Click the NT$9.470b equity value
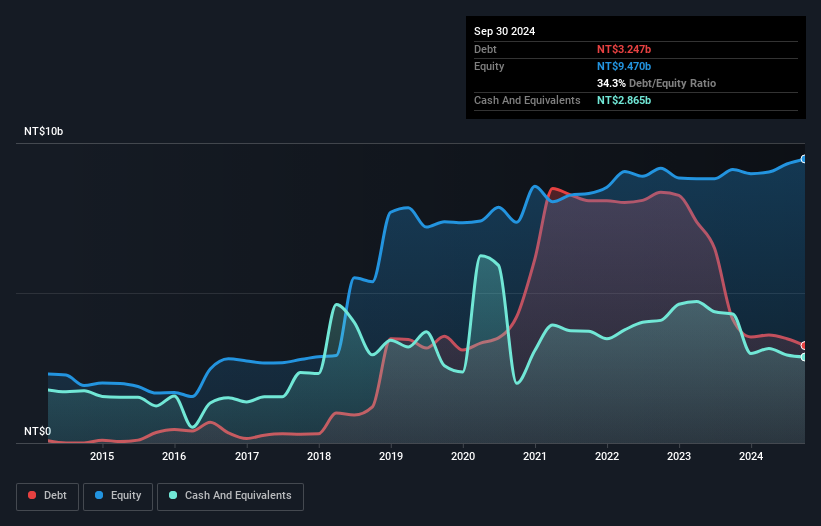821x526 pixels. [624, 66]
